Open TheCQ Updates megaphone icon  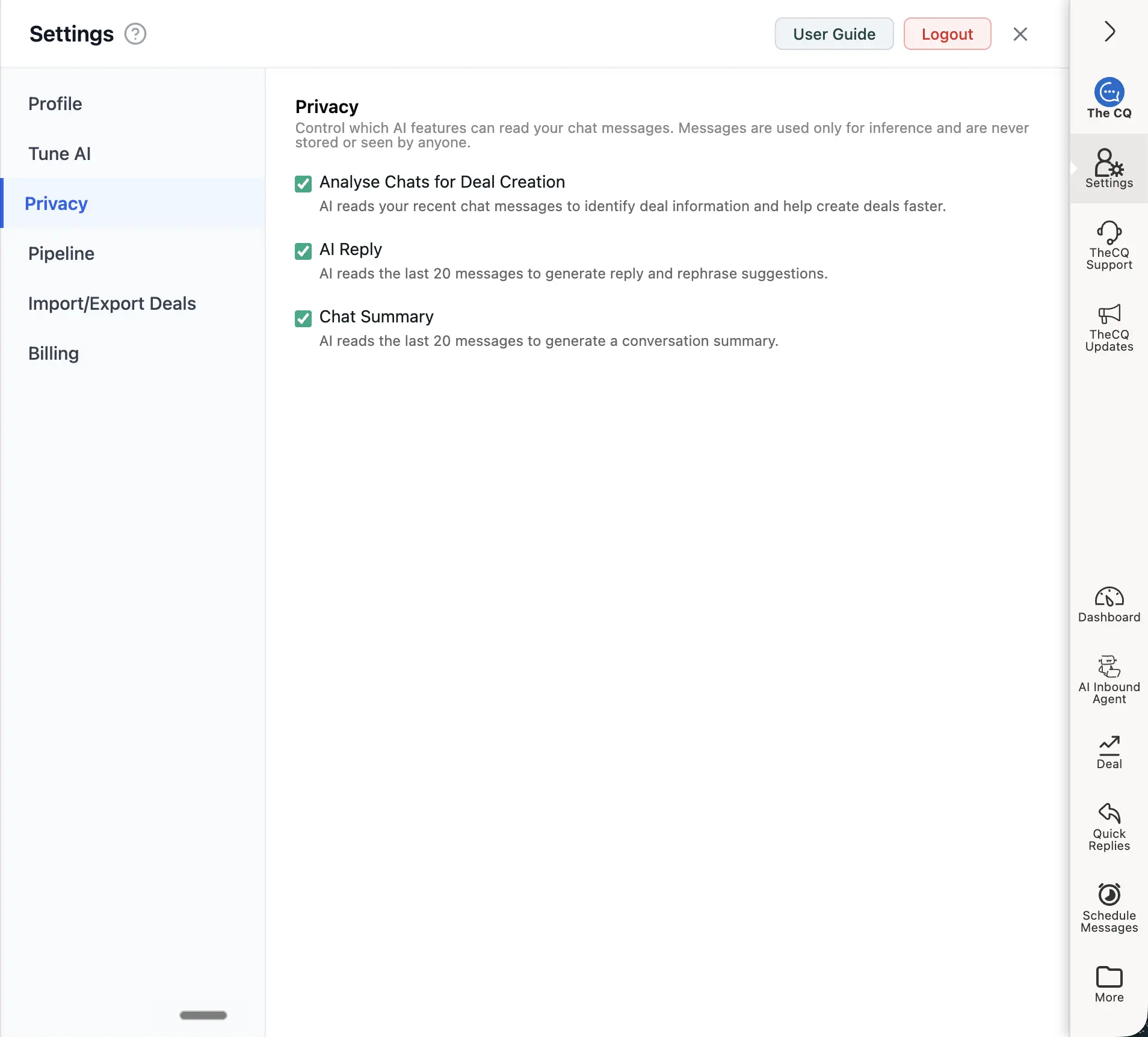tap(1109, 315)
